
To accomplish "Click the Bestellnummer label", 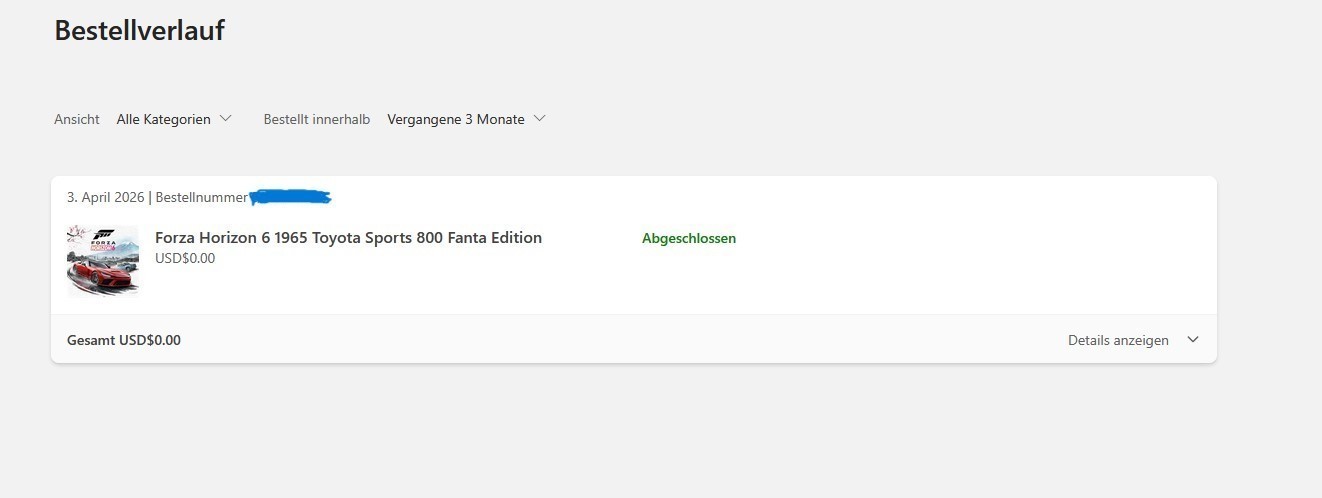I will tap(202, 197).
